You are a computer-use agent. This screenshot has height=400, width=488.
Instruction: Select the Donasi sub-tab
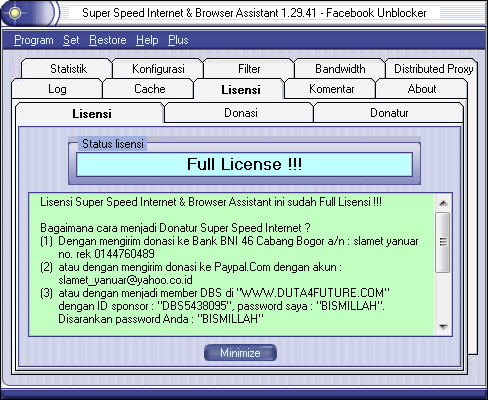(x=240, y=113)
